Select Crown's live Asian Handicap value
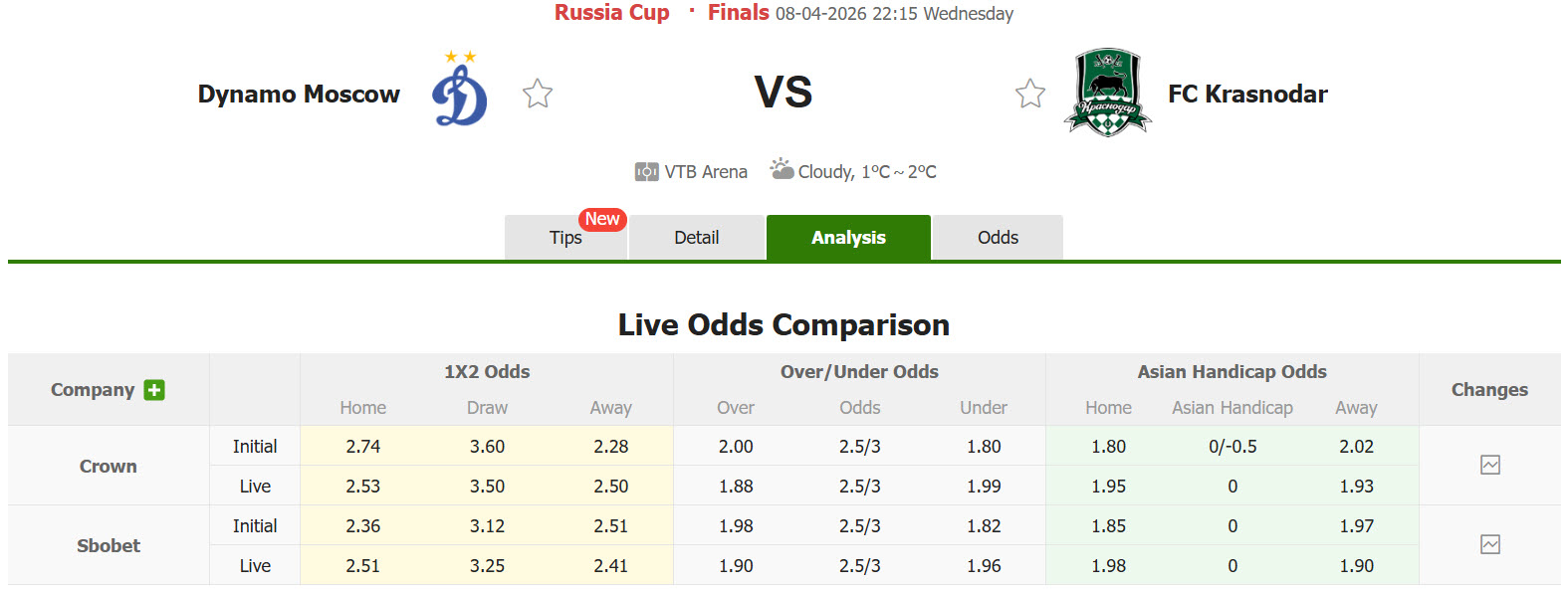The height and width of the screenshot is (590, 1568). (x=1232, y=486)
